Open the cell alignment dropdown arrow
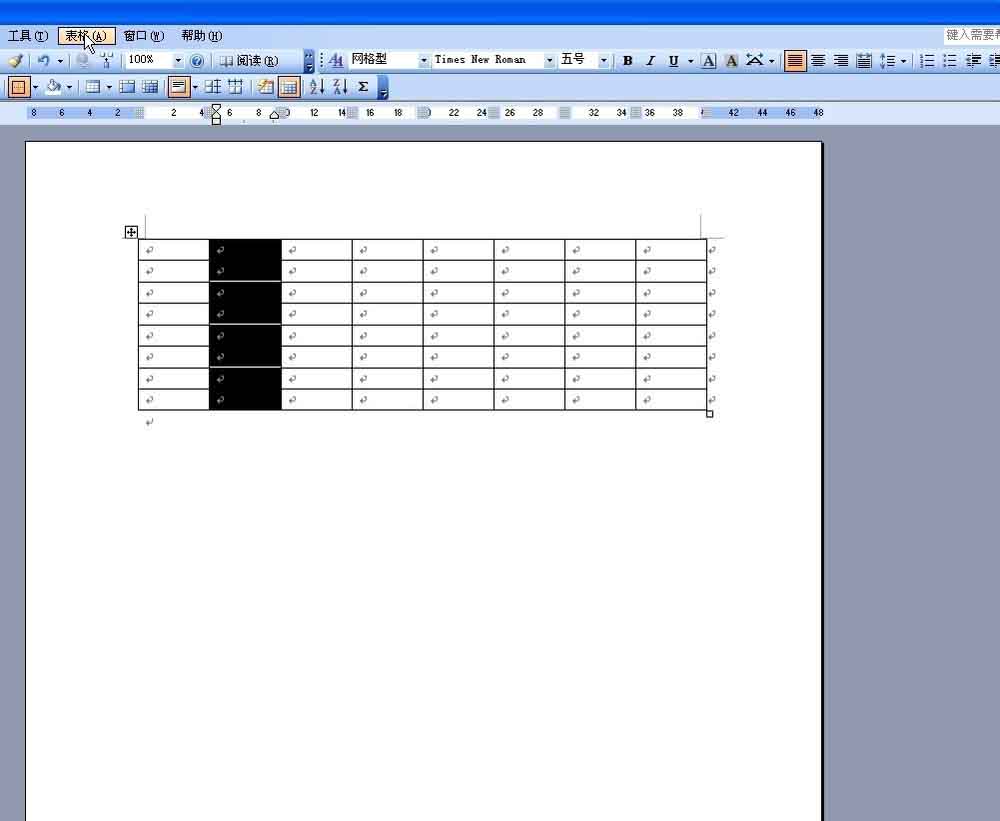1000x821 pixels. click(x=195, y=87)
